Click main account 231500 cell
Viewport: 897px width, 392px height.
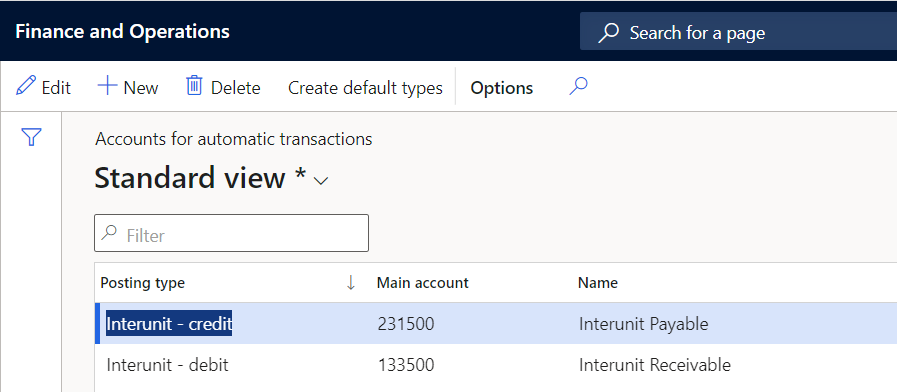406,324
